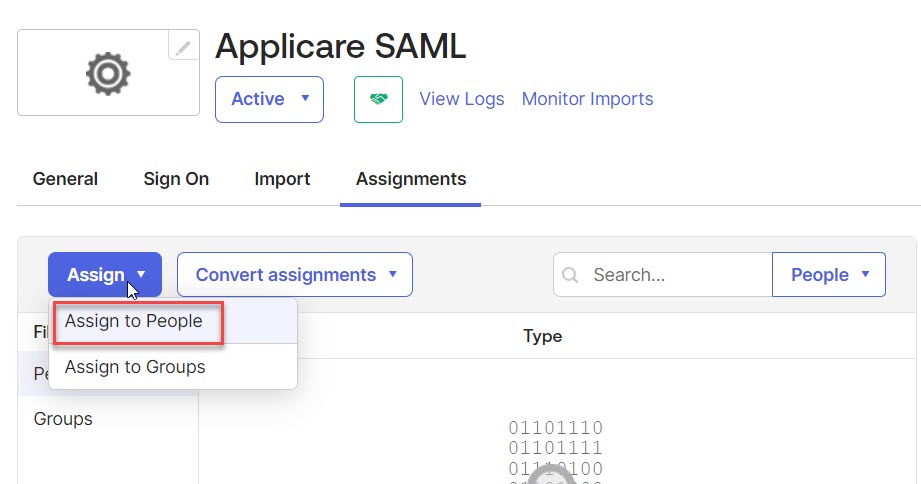The height and width of the screenshot is (484, 921).
Task: Click the Type column header
Action: point(542,336)
